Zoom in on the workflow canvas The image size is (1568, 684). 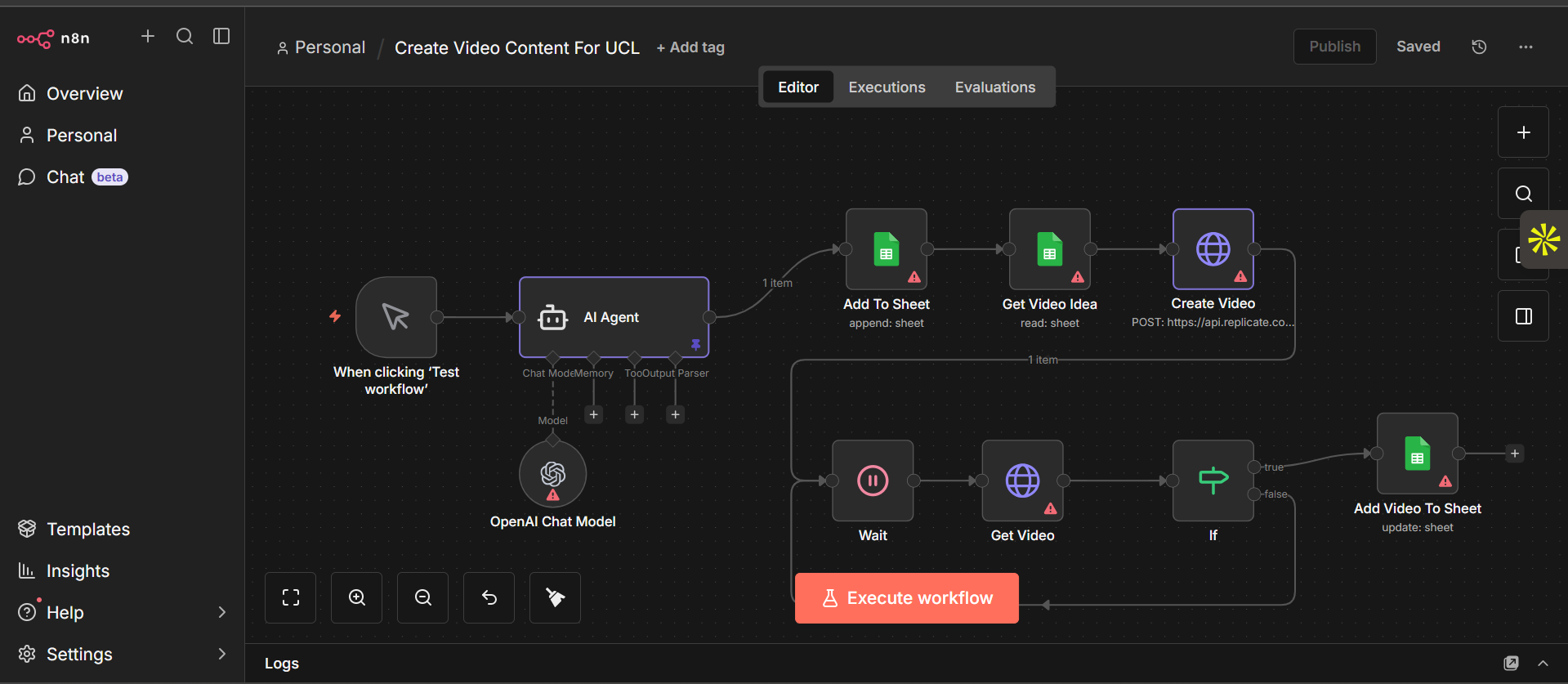[356, 597]
